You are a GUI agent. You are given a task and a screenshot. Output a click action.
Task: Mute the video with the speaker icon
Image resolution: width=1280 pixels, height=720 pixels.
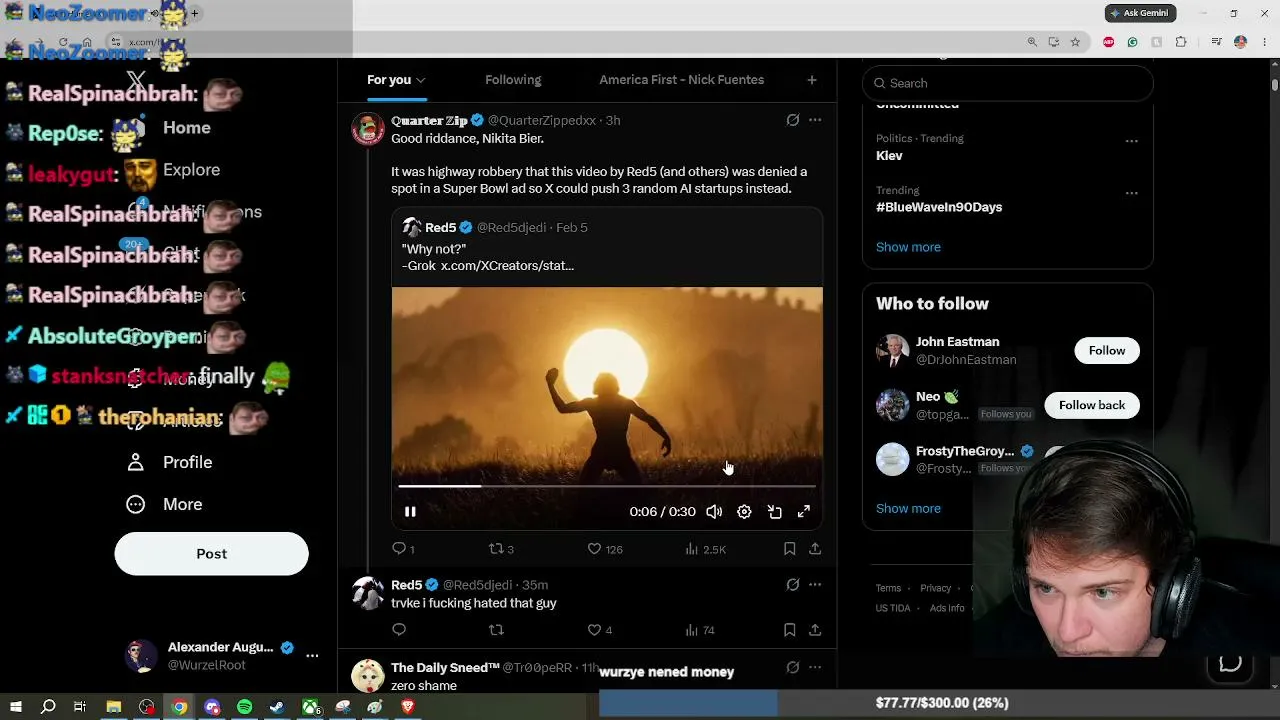click(x=714, y=511)
